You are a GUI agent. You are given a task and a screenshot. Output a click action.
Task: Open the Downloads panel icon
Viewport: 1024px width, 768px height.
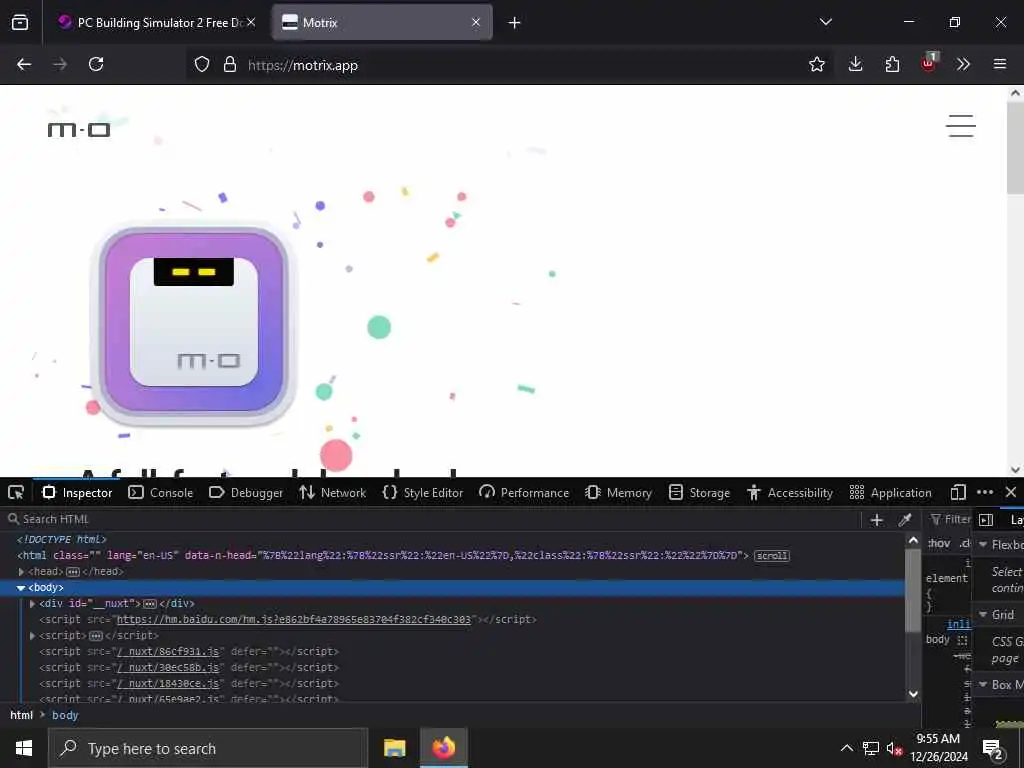point(856,64)
